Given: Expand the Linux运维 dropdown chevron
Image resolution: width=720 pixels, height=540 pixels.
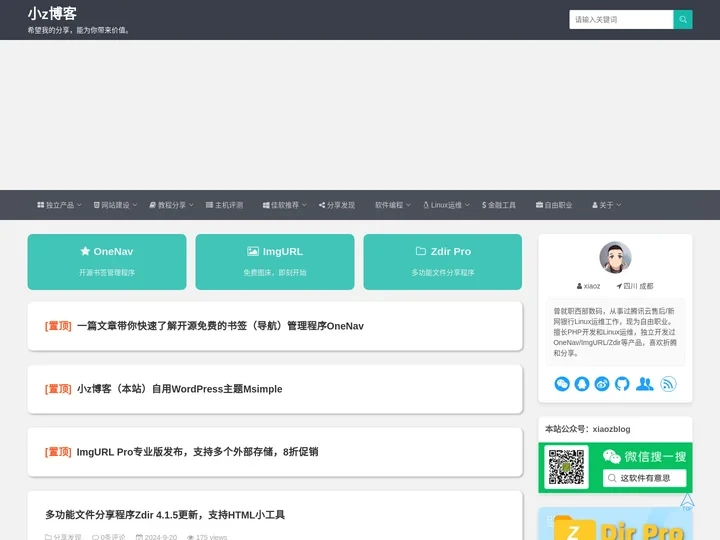Looking at the screenshot, I should click(x=467, y=205).
